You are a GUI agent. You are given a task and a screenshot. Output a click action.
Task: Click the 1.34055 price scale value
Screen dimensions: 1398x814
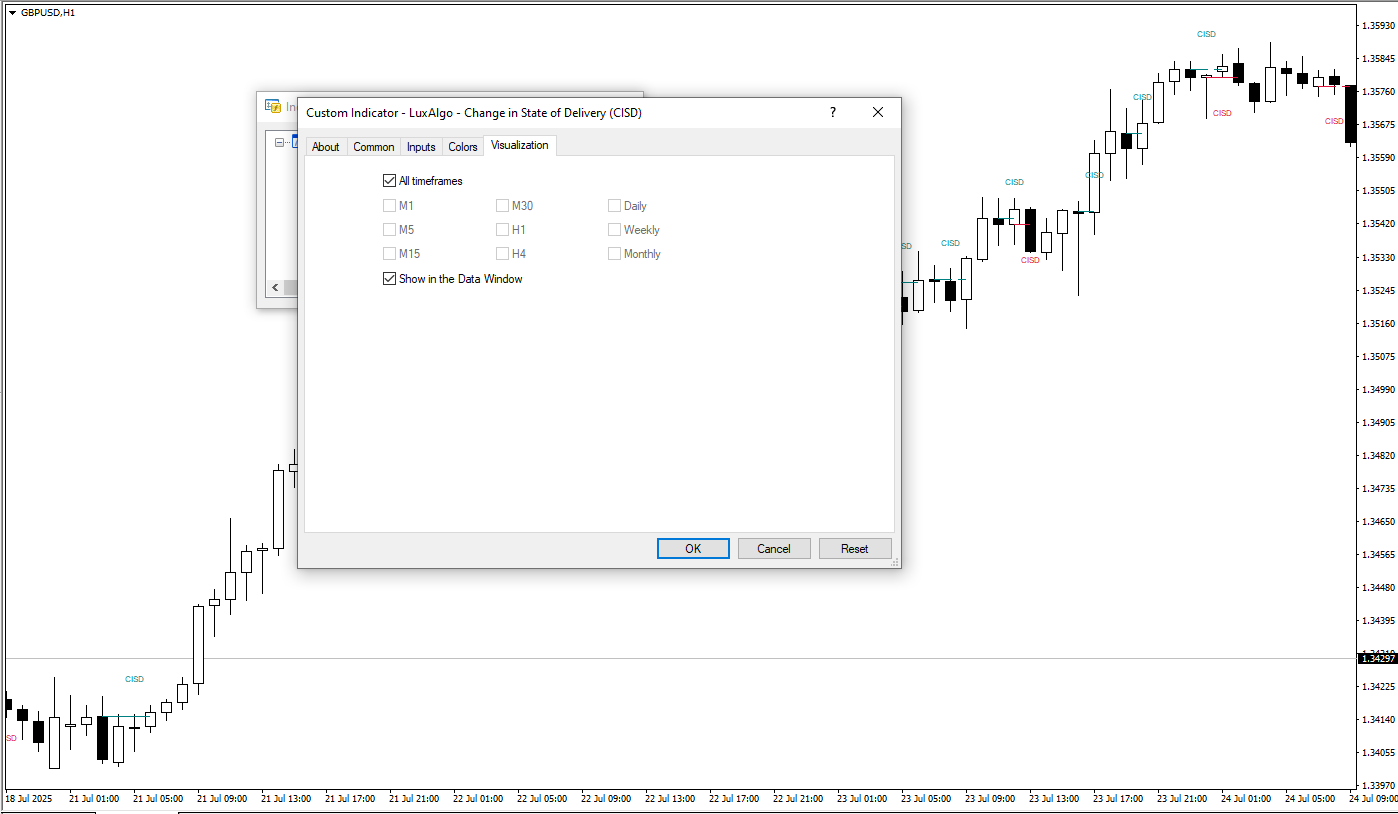[1378, 753]
